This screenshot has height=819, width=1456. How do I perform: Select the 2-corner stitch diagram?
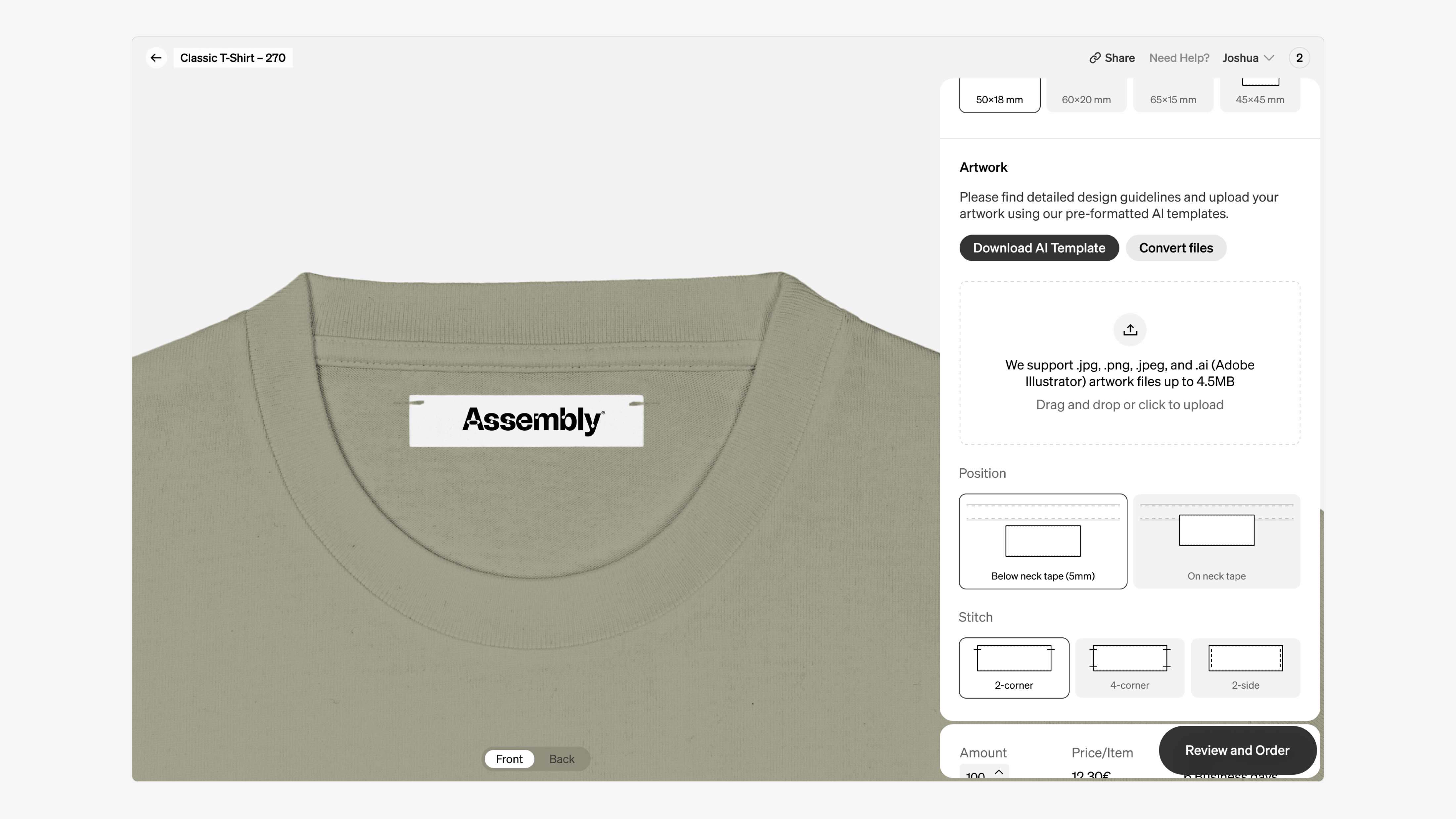[x=1014, y=658]
